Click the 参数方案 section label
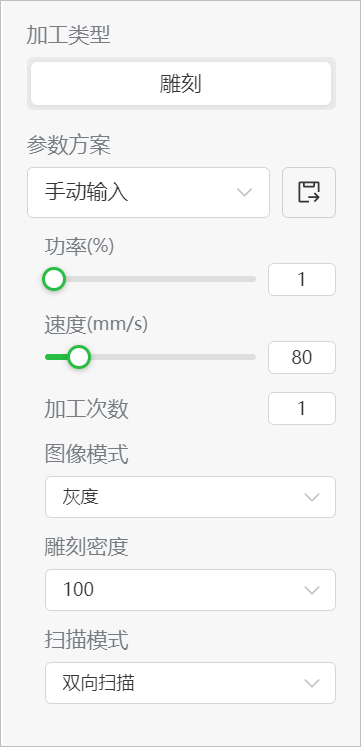This screenshot has height=747, width=361. point(68,145)
